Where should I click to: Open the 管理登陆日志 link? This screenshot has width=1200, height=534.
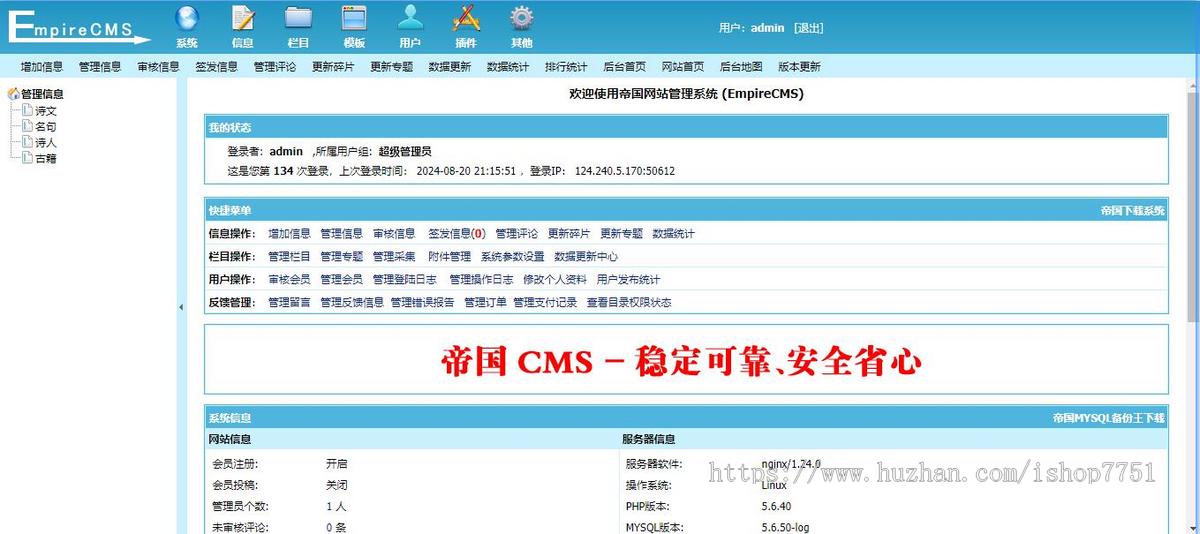pyautogui.click(x=404, y=280)
